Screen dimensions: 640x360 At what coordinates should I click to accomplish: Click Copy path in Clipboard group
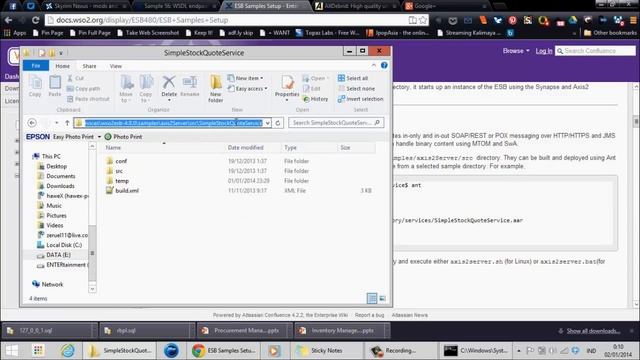tap(83, 89)
